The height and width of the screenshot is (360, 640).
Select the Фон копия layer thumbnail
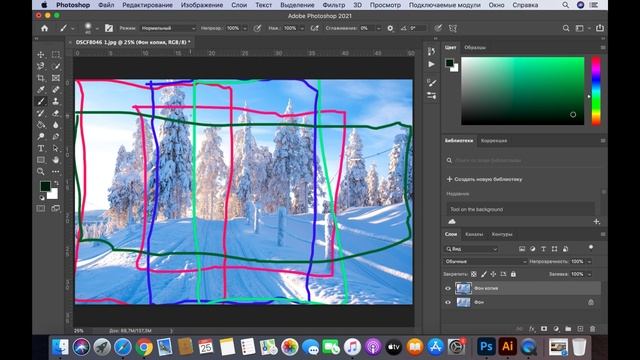click(x=463, y=288)
